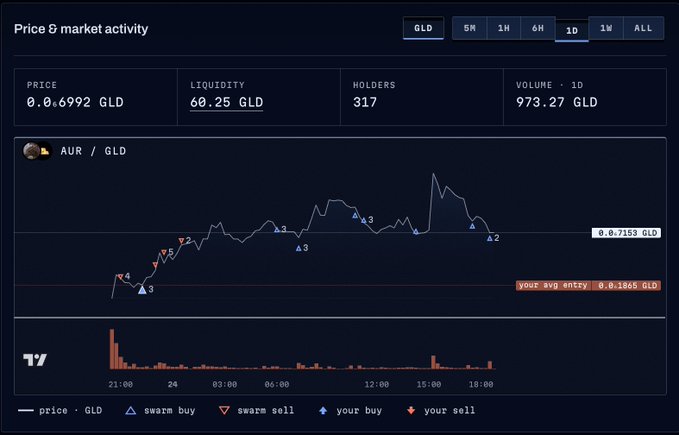Select the 1D timeframe tab

tap(572, 31)
